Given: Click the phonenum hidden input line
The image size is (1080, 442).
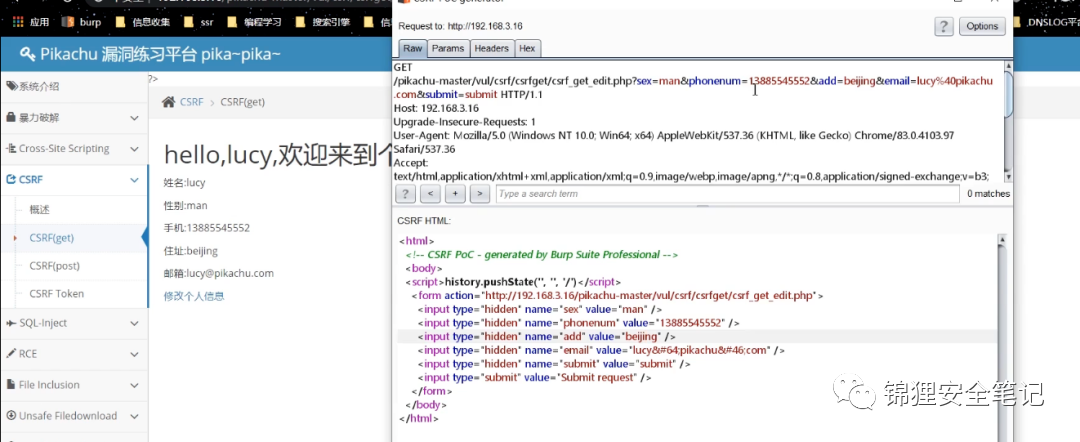Looking at the screenshot, I should click(579, 323).
